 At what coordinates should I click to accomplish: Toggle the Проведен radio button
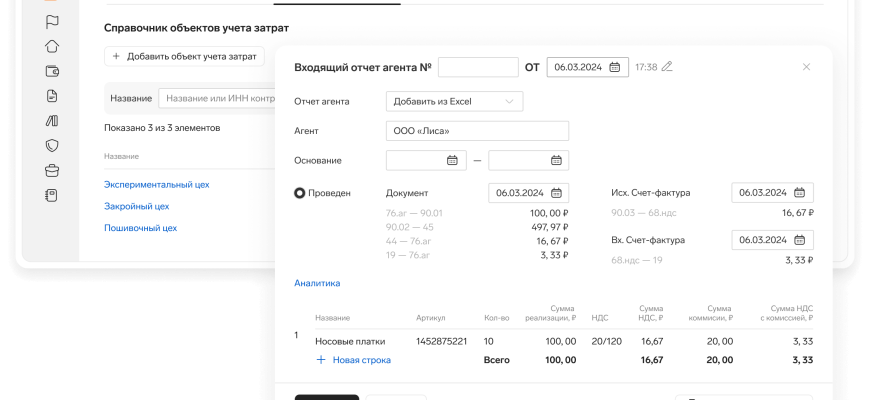(x=300, y=193)
